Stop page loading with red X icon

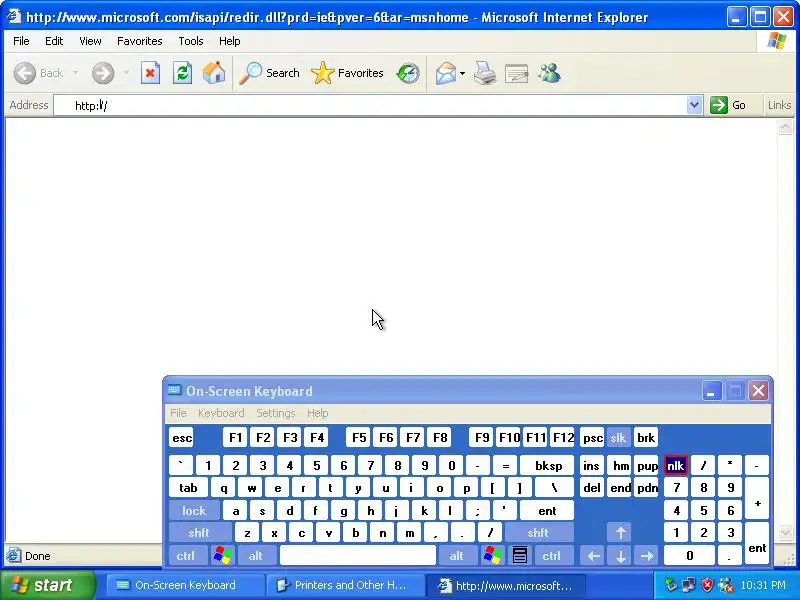pyautogui.click(x=151, y=73)
